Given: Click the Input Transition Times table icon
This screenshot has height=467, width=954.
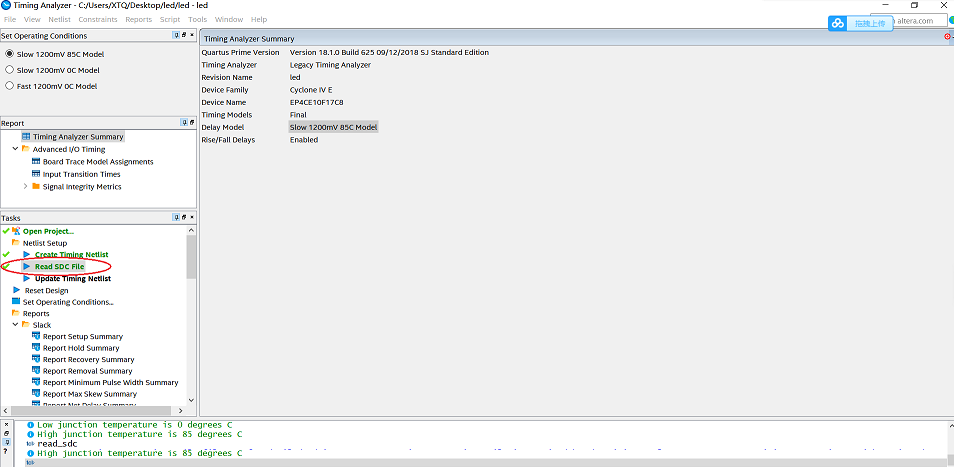Looking at the screenshot, I should pyautogui.click(x=36, y=174).
